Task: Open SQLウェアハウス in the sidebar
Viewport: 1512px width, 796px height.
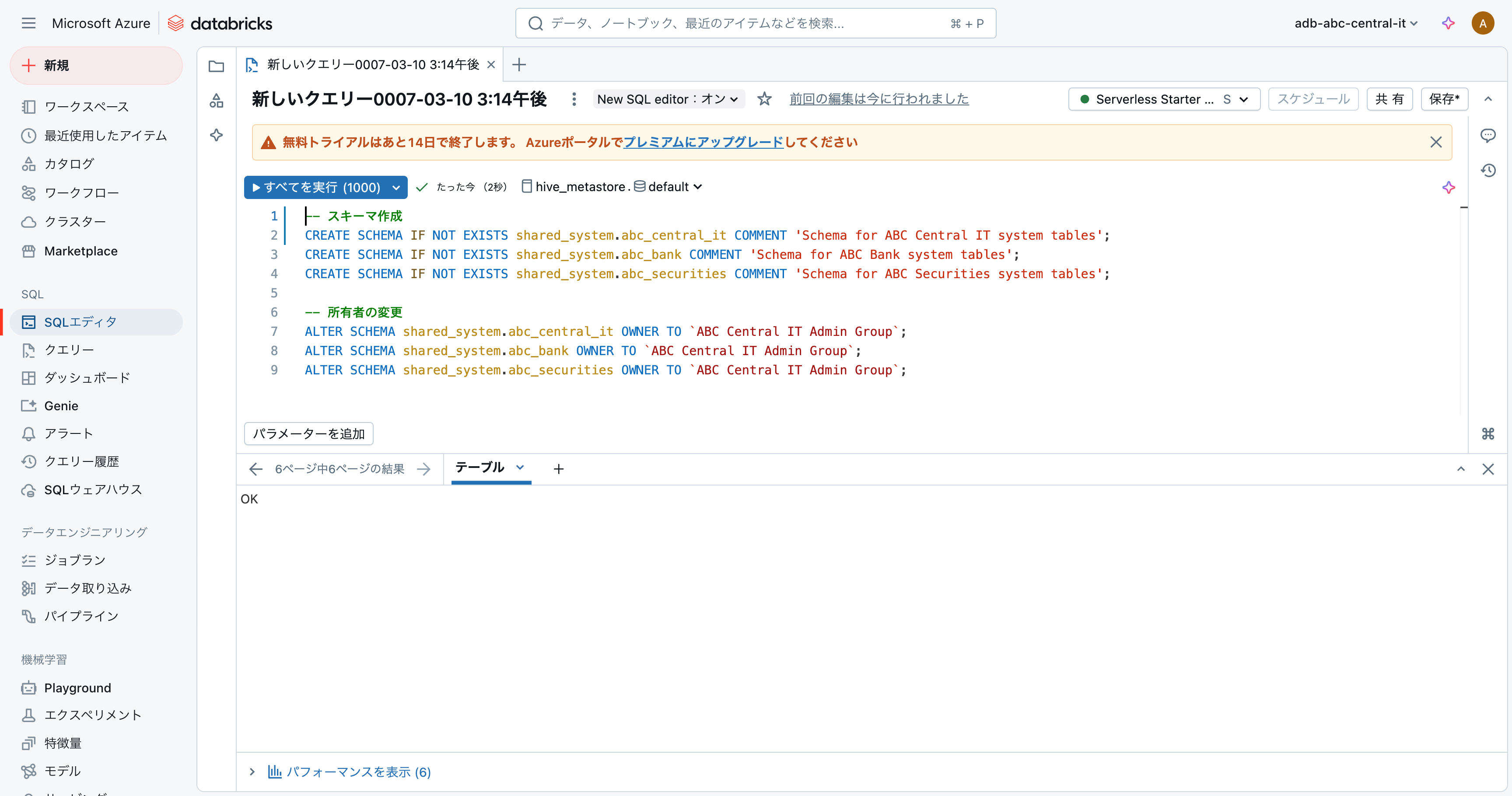Action: click(93, 490)
